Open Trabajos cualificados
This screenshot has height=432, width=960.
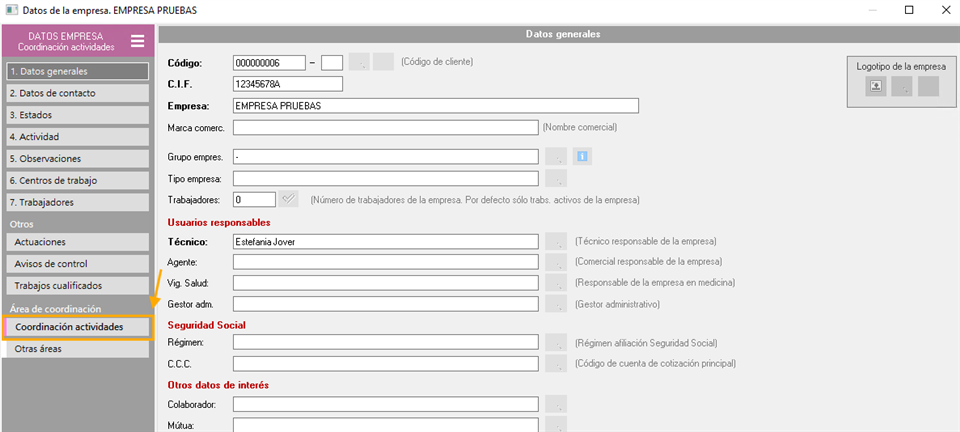(x=78, y=286)
